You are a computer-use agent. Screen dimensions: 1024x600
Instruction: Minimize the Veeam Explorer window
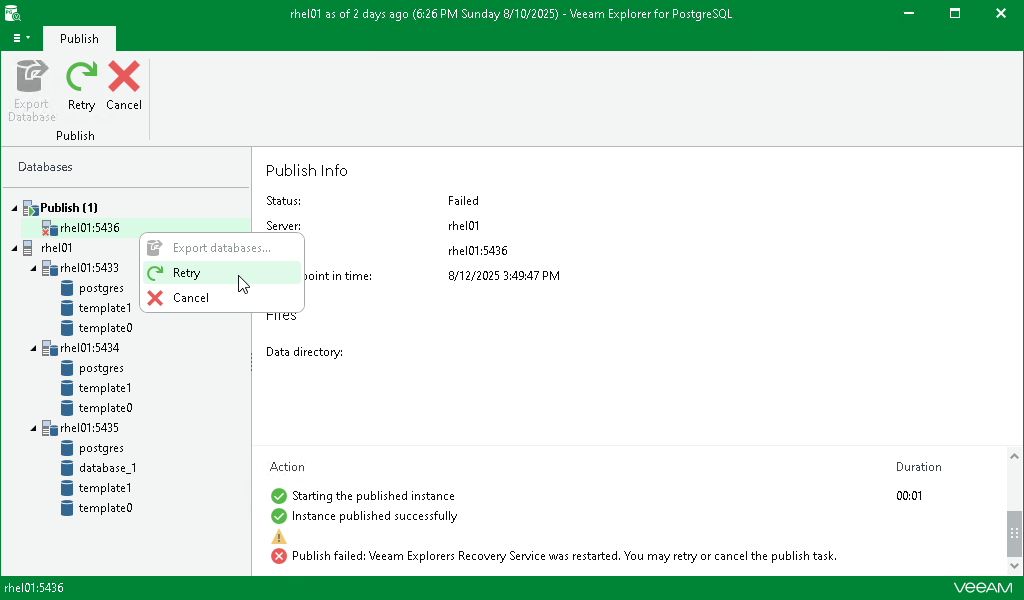[908, 13]
